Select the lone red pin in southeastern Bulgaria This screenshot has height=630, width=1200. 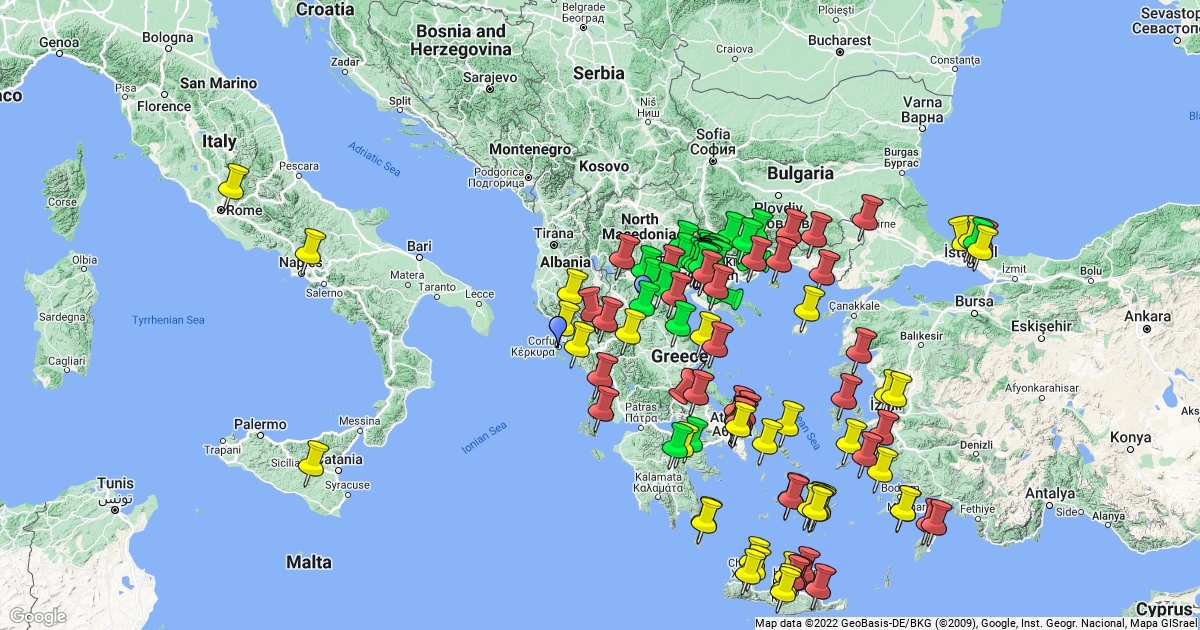tap(867, 211)
